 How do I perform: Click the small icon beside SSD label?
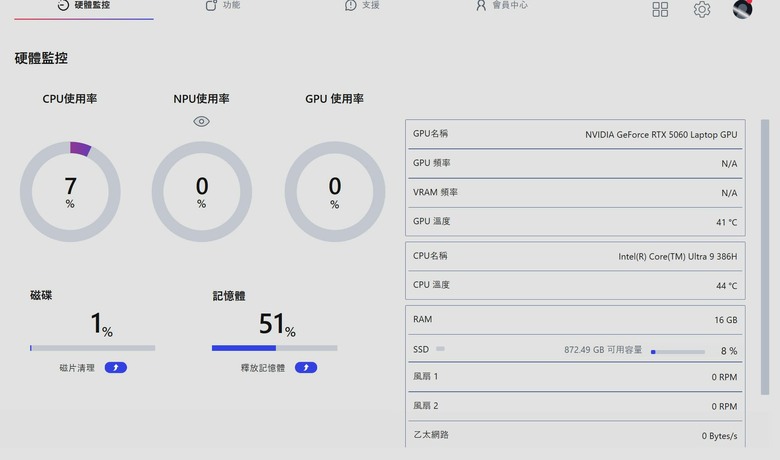(440, 349)
